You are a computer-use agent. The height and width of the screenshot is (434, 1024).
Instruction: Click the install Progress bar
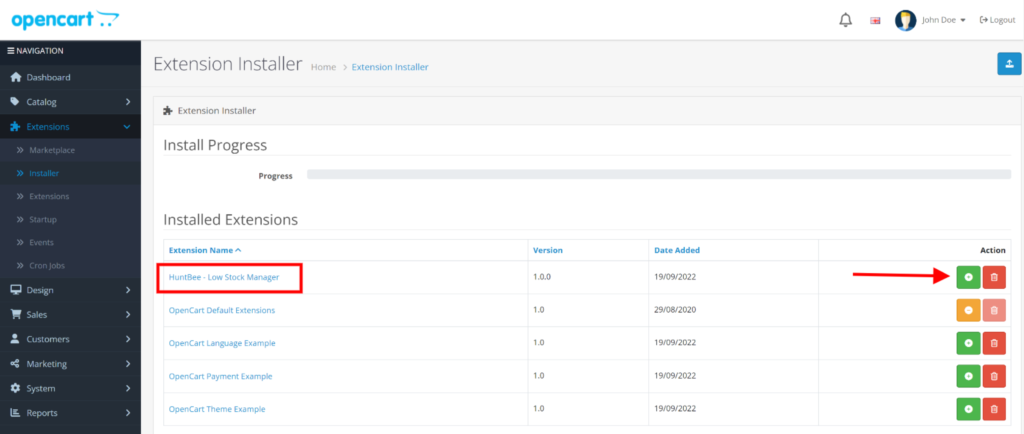pyautogui.click(x=659, y=174)
